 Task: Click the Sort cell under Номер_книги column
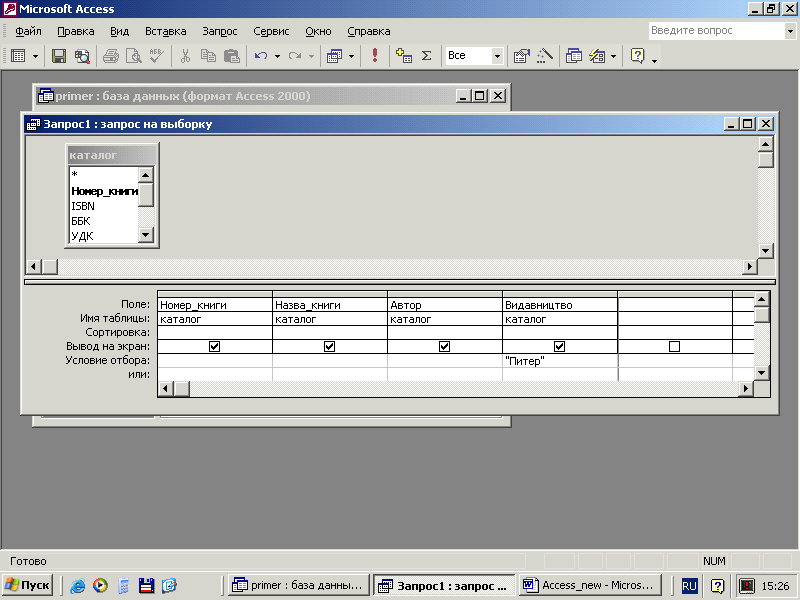pyautogui.click(x=215, y=333)
